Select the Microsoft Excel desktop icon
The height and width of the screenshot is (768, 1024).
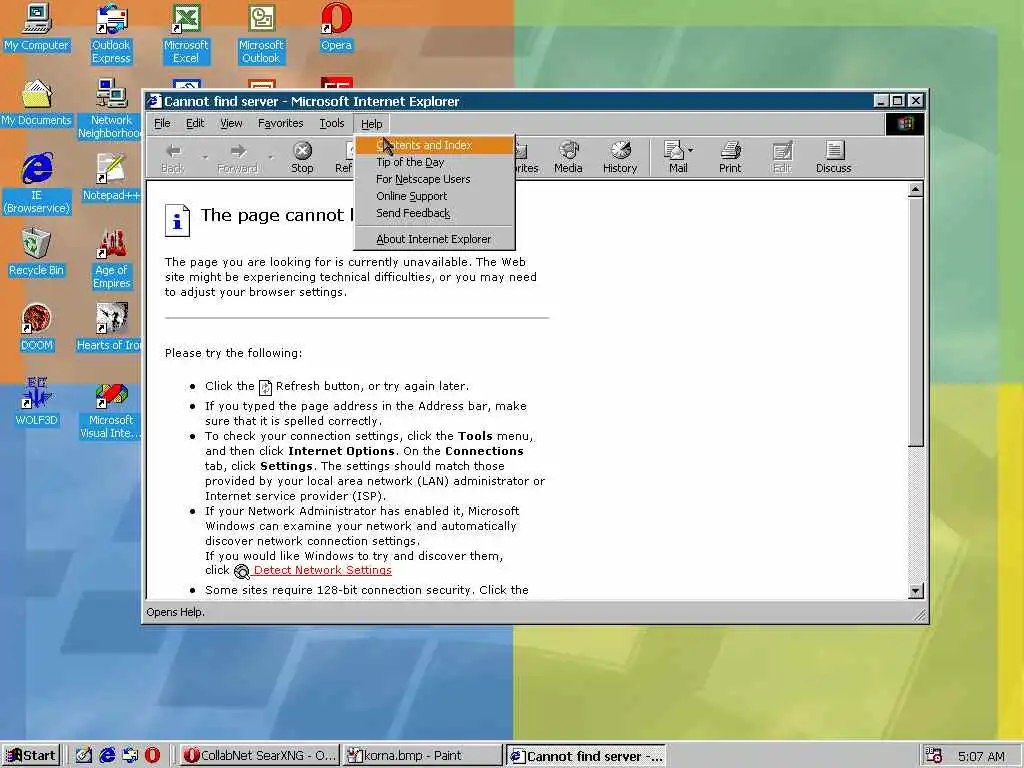point(186,34)
